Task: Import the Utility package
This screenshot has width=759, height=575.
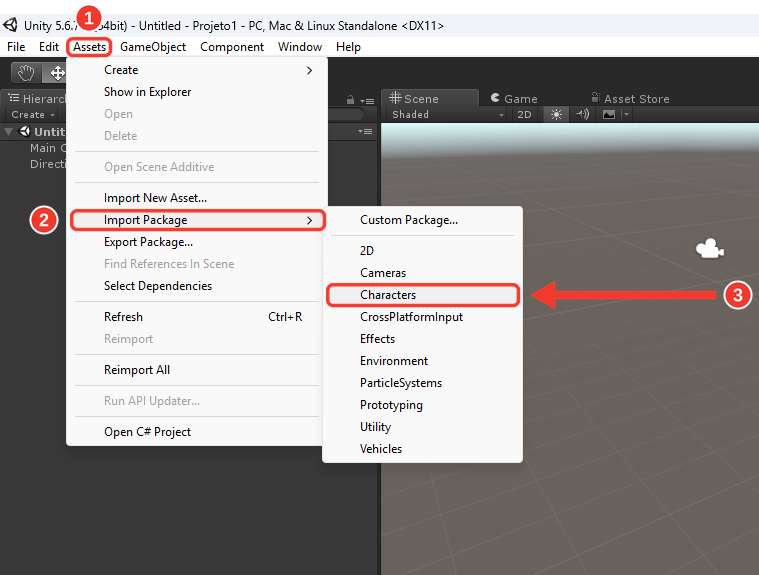Action: (423, 427)
